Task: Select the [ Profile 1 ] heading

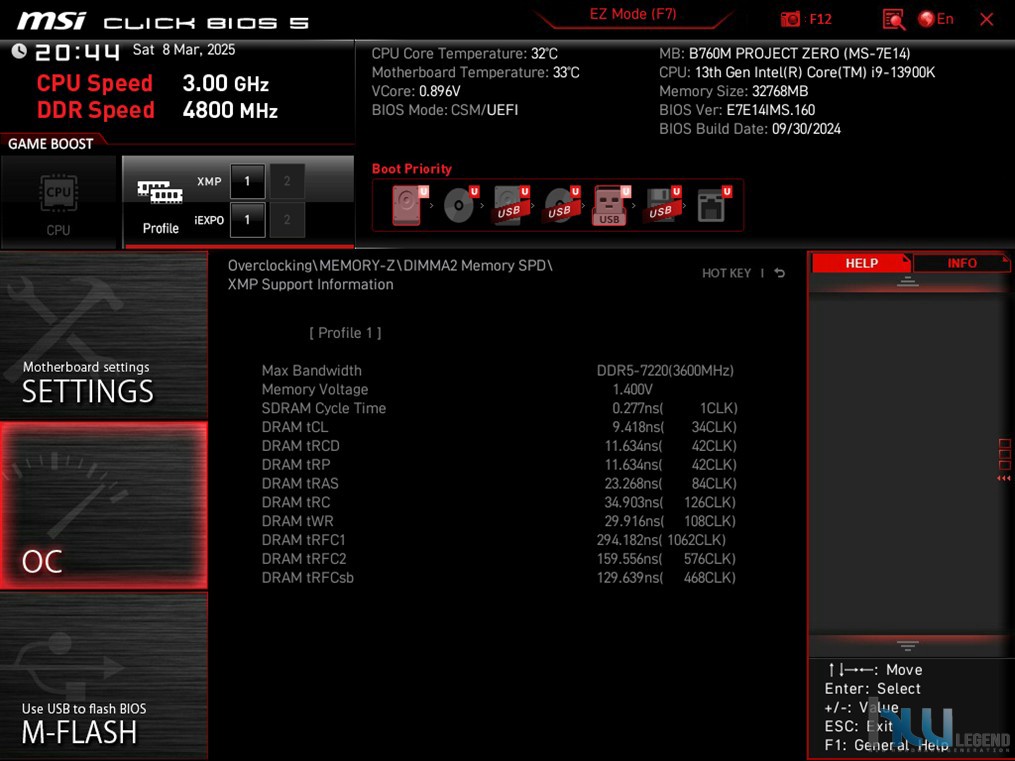Action: pos(345,333)
